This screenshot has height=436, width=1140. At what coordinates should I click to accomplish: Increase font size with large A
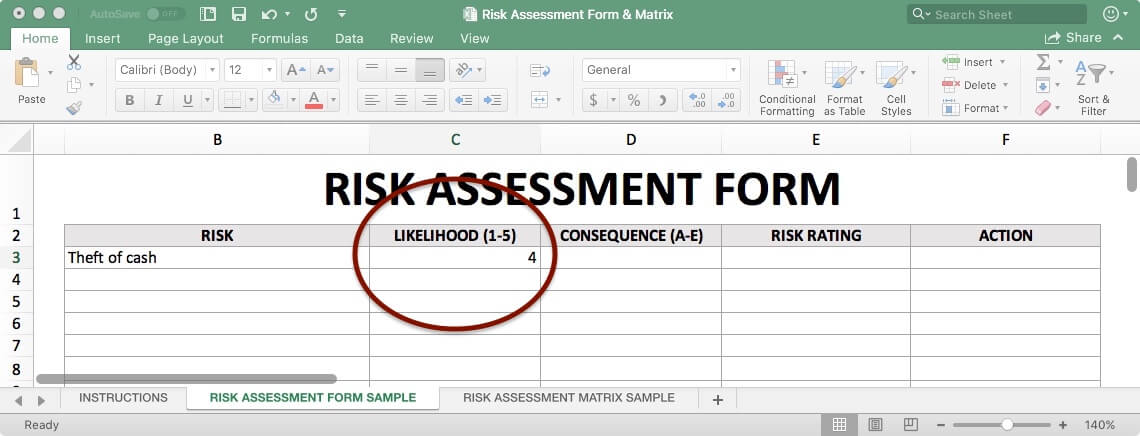(x=295, y=70)
